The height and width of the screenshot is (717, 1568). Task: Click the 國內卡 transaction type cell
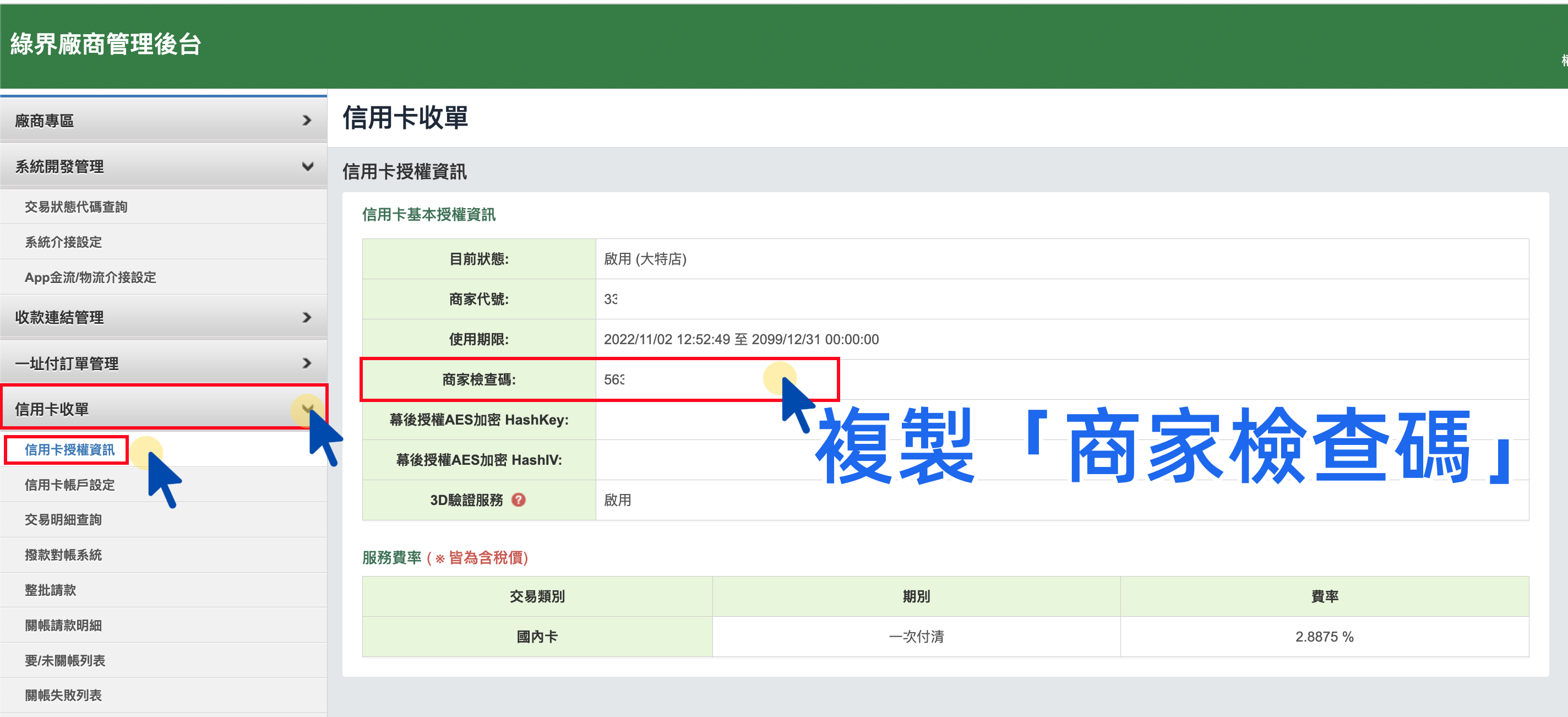537,637
